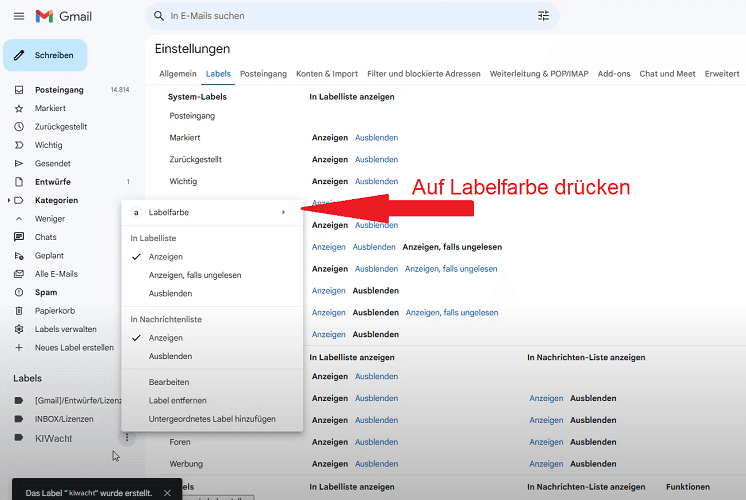Screen dimensions: 746x500
Task: Click three-dot menu next to KIWacht
Action: [127, 438]
